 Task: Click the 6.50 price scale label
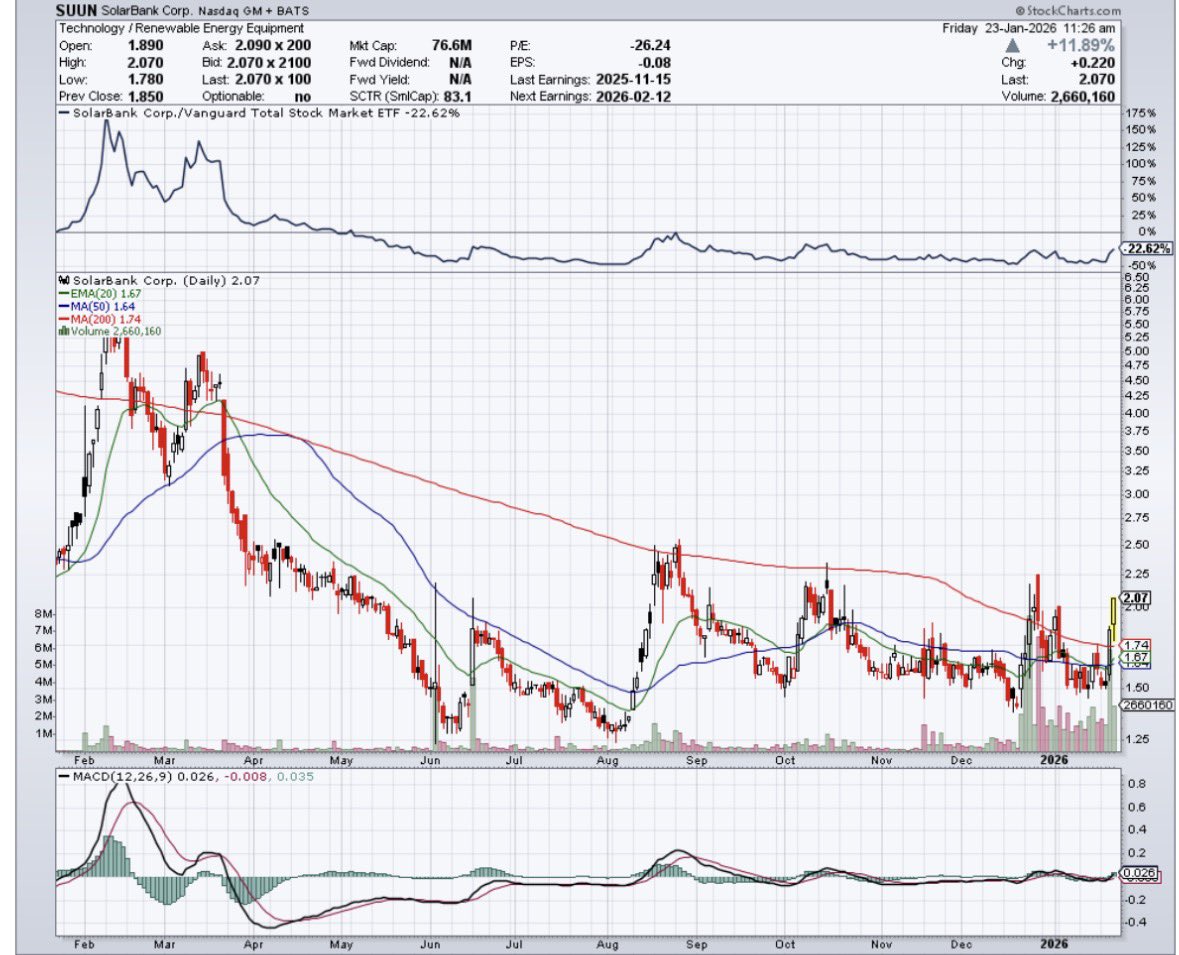pyautogui.click(x=1138, y=277)
